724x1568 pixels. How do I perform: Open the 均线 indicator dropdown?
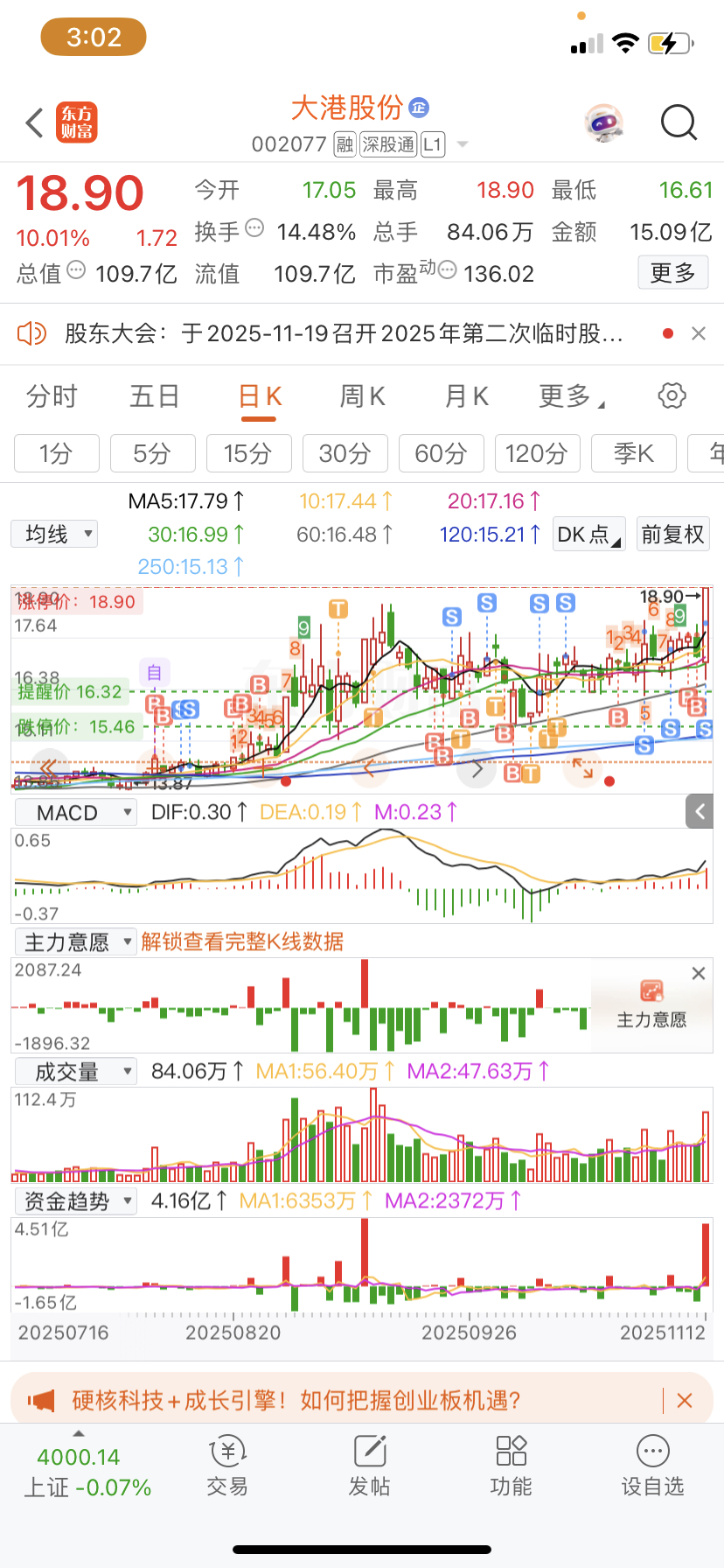[54, 534]
